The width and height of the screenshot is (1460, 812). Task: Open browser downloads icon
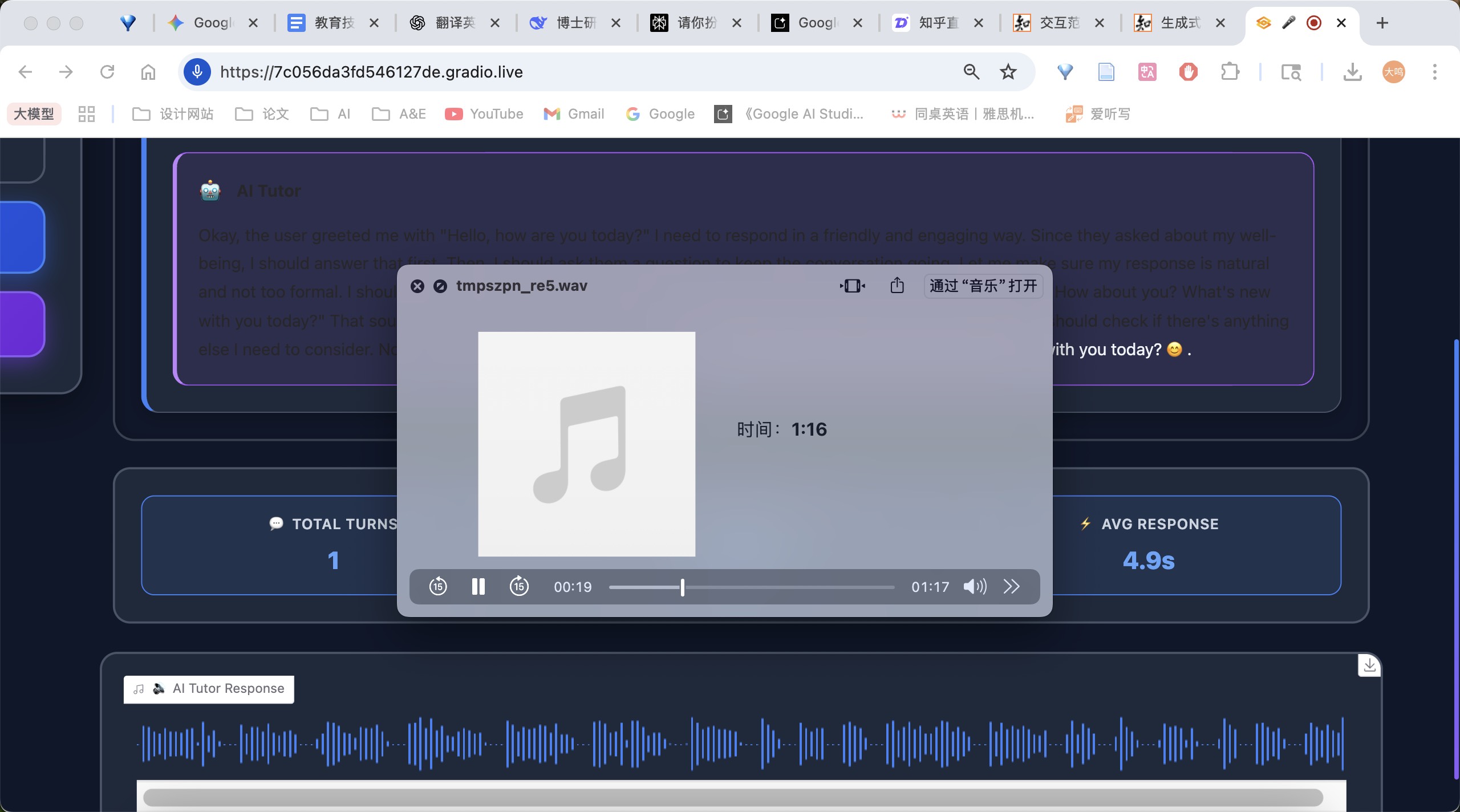point(1352,72)
